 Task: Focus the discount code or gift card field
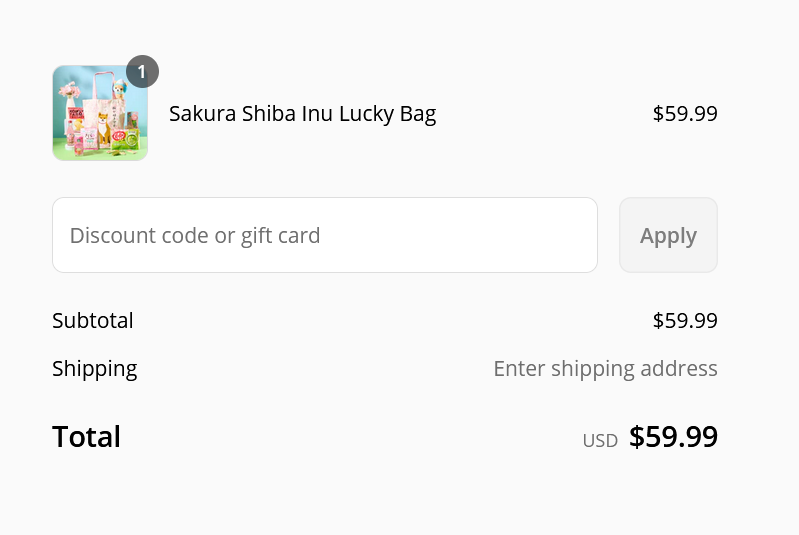[x=325, y=235]
